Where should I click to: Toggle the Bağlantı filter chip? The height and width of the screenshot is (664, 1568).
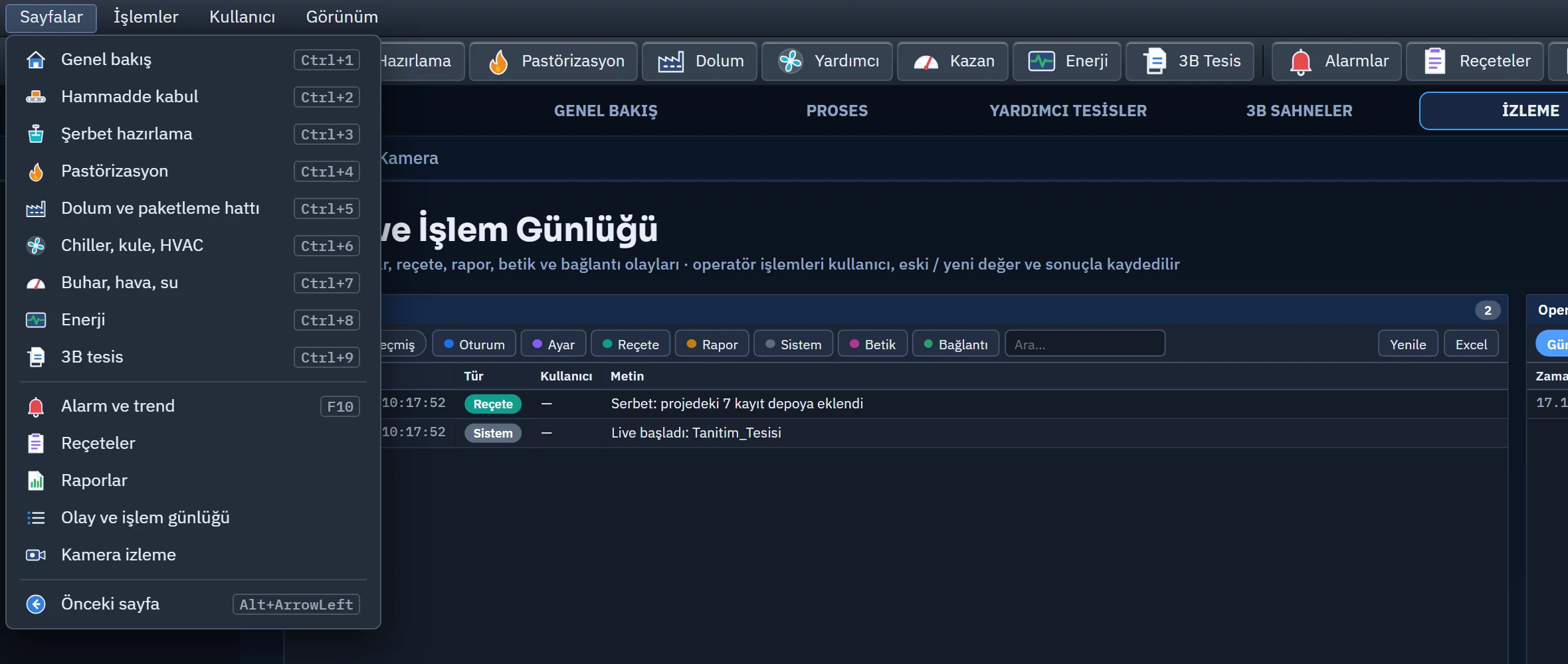[x=955, y=344]
